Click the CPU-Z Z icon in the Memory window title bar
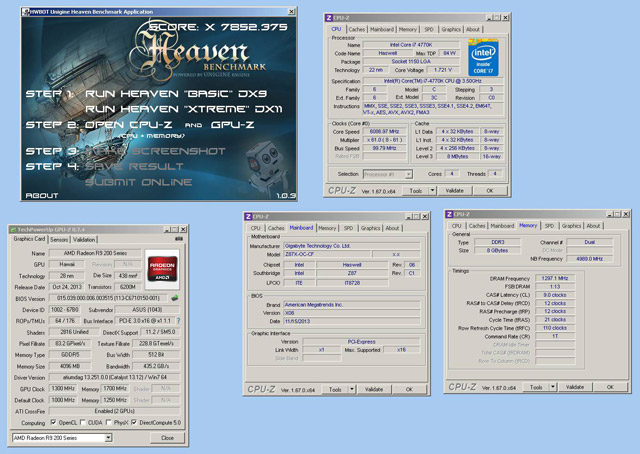The width and height of the screenshot is (640, 454). tap(449, 214)
